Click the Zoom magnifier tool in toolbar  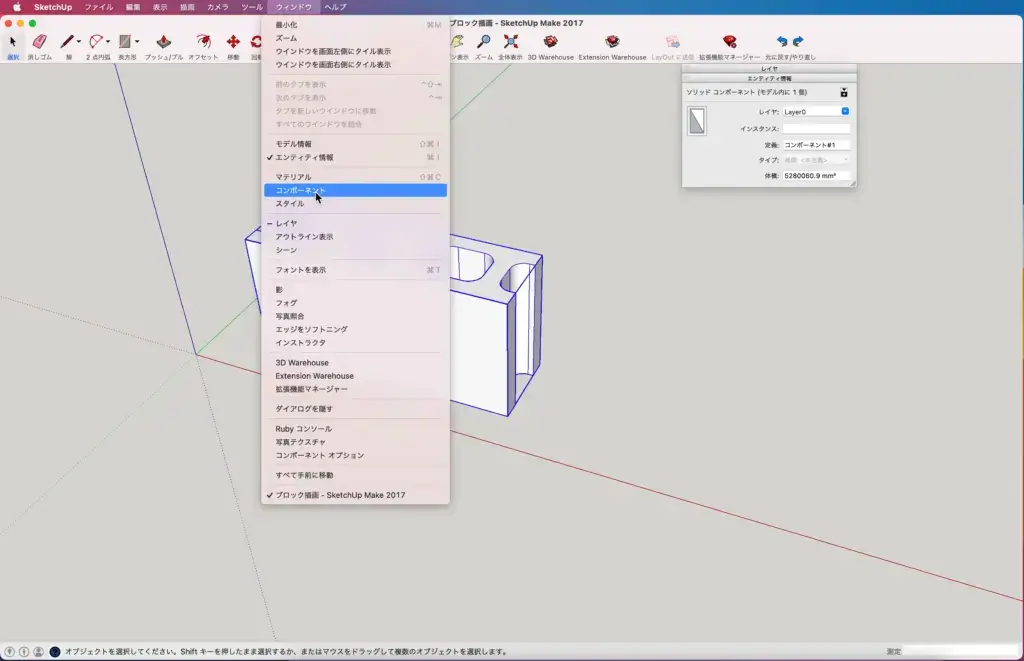tap(484, 42)
